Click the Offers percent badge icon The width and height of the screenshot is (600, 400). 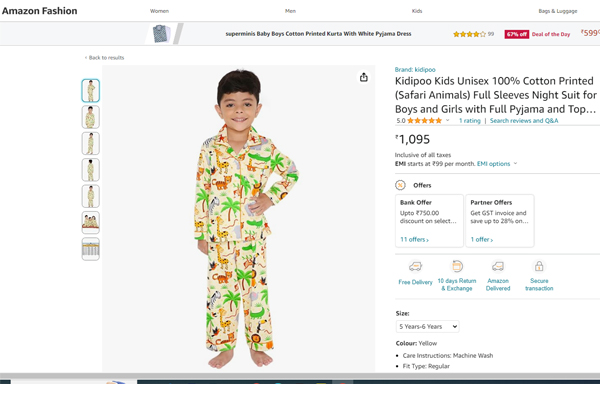(x=400, y=185)
